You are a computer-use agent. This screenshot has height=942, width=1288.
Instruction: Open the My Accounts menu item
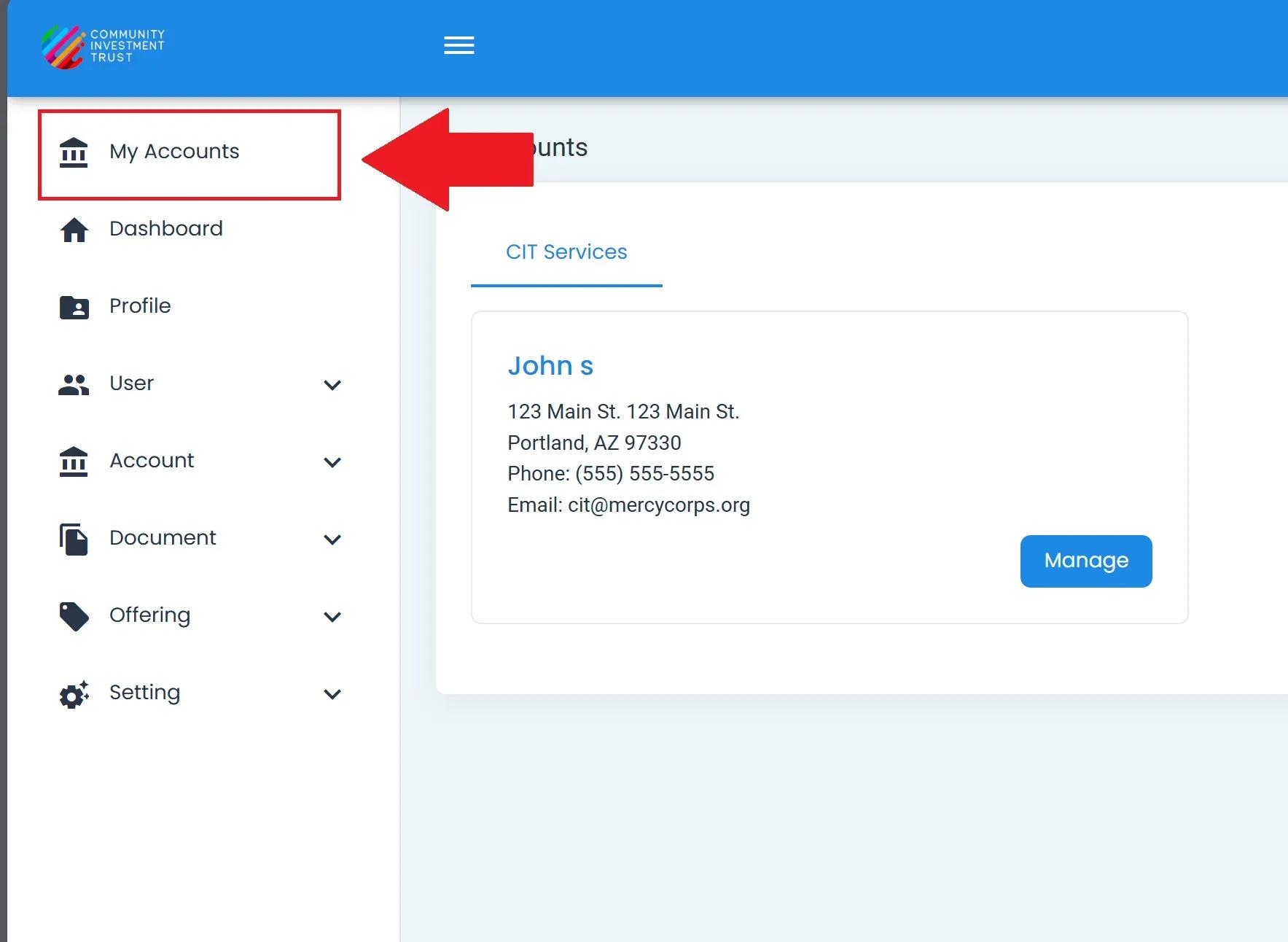pyautogui.click(x=174, y=152)
